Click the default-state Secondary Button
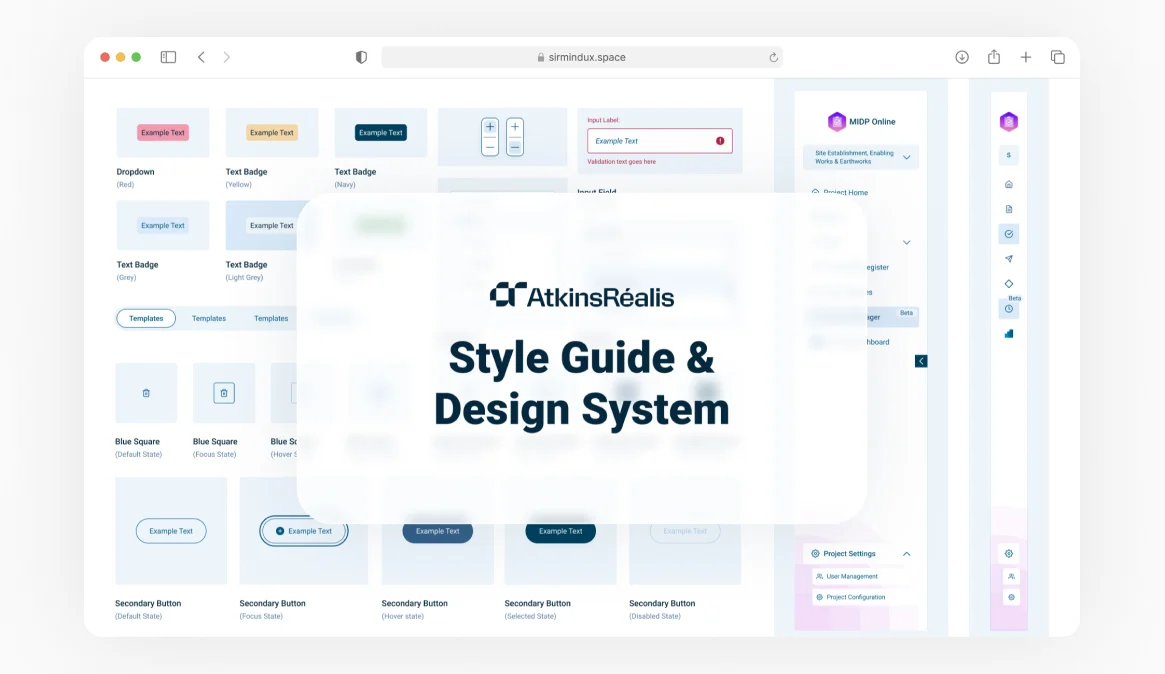This screenshot has width=1165, height=674. tap(171, 531)
